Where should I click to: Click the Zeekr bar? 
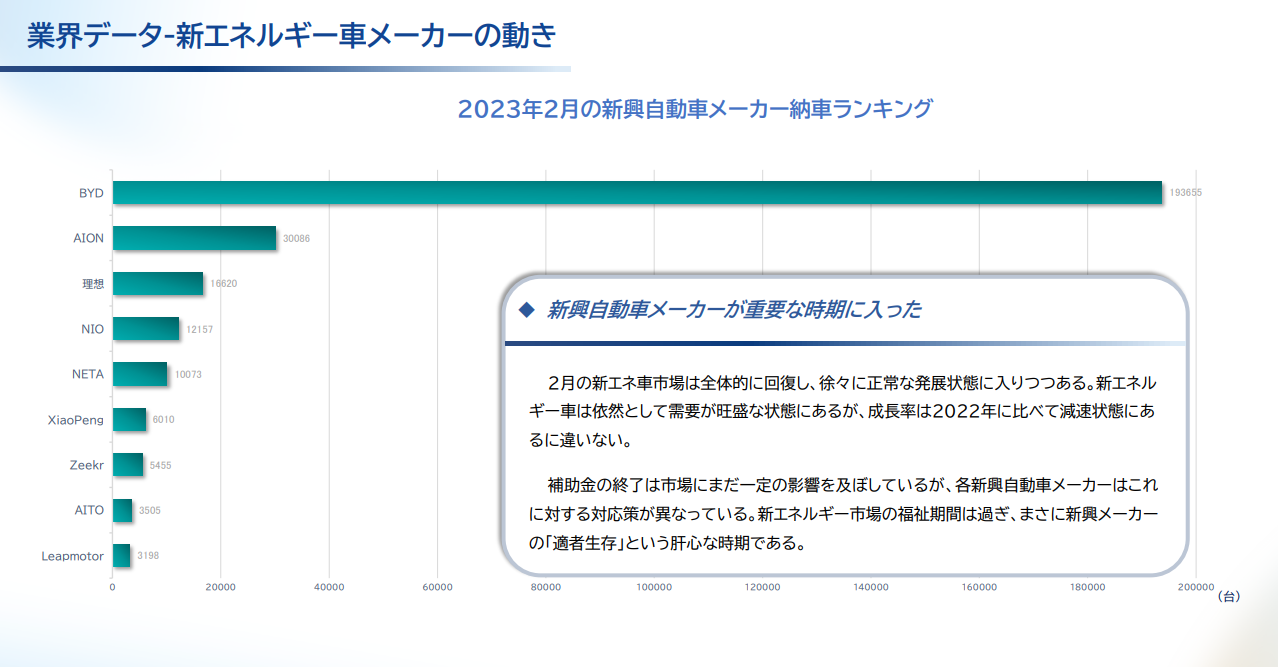[128, 465]
